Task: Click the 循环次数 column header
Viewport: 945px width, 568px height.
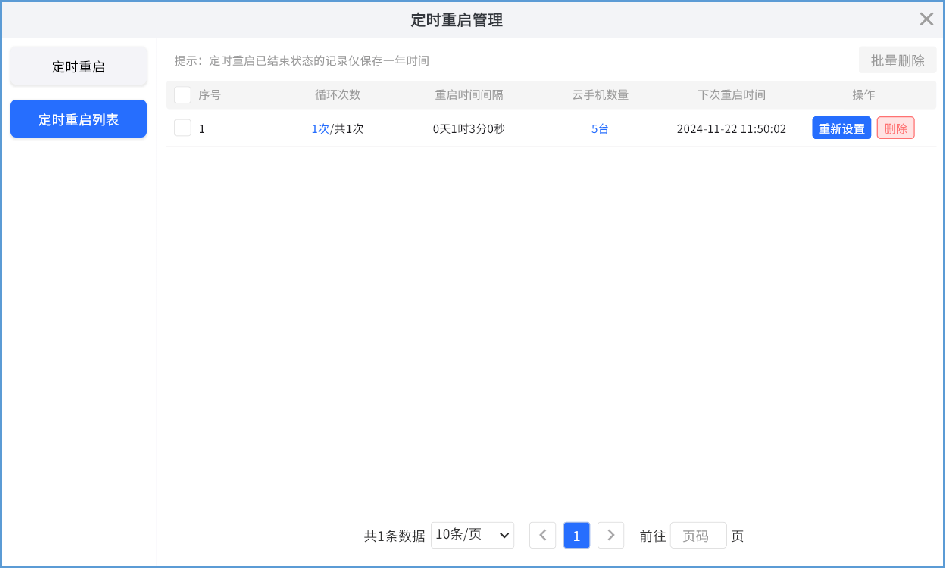Action: click(x=337, y=95)
